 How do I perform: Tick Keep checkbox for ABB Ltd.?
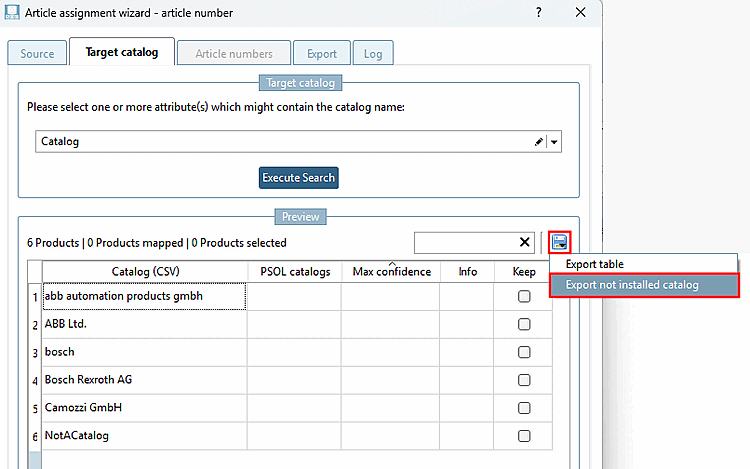tap(524, 324)
